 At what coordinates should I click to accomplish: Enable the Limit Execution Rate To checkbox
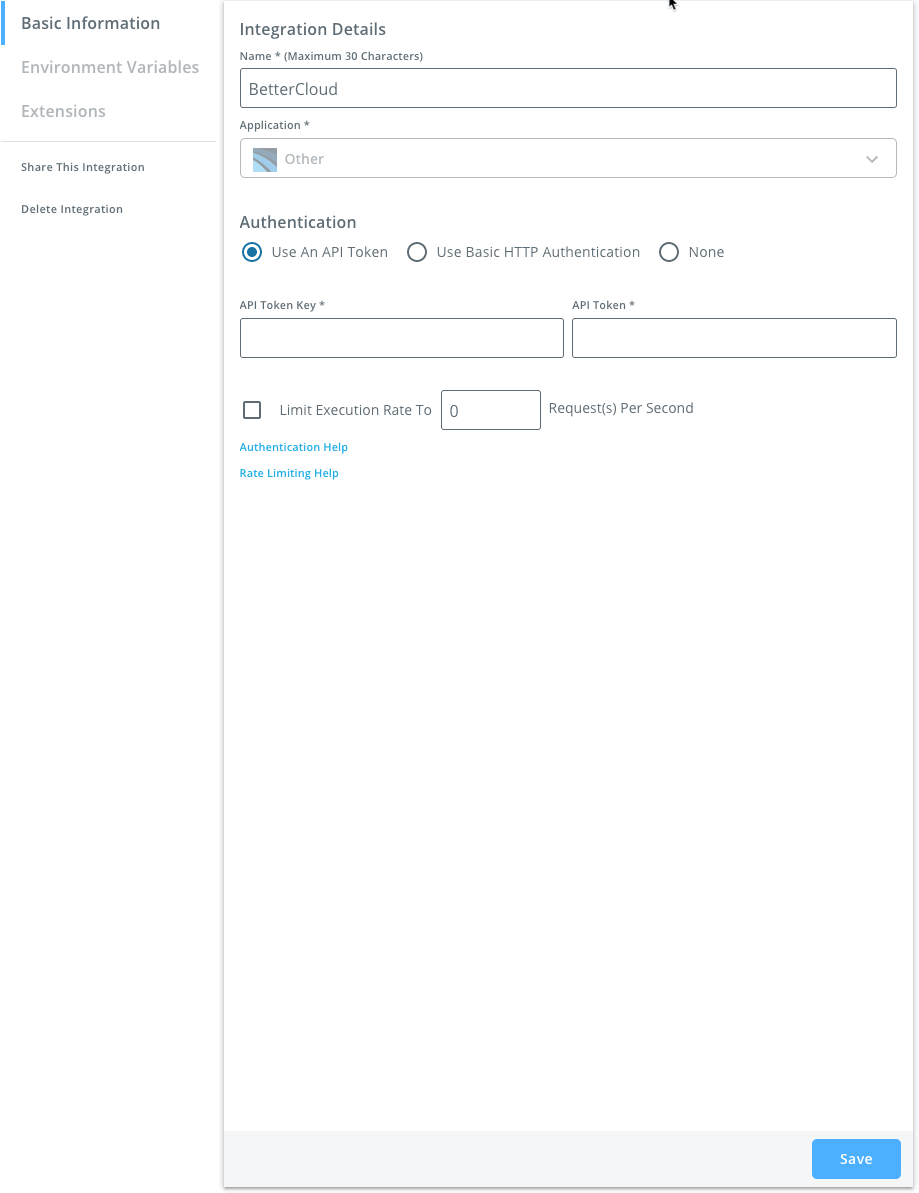(x=251, y=409)
